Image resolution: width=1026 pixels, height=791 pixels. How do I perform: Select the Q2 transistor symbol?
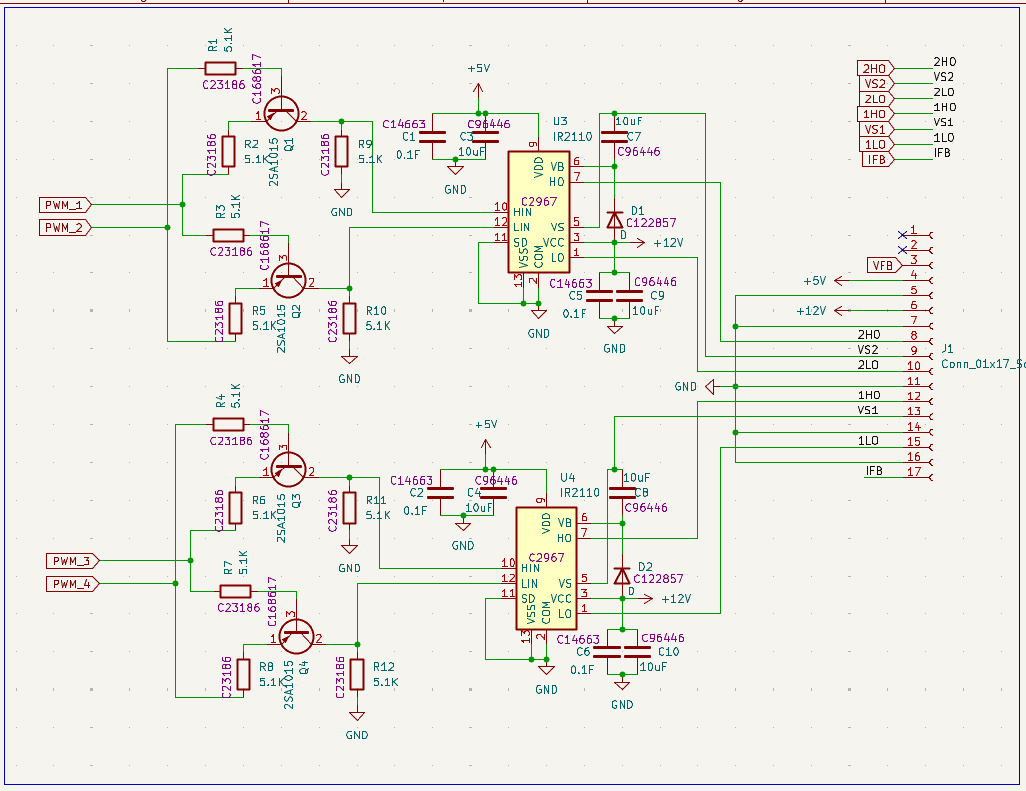click(291, 282)
